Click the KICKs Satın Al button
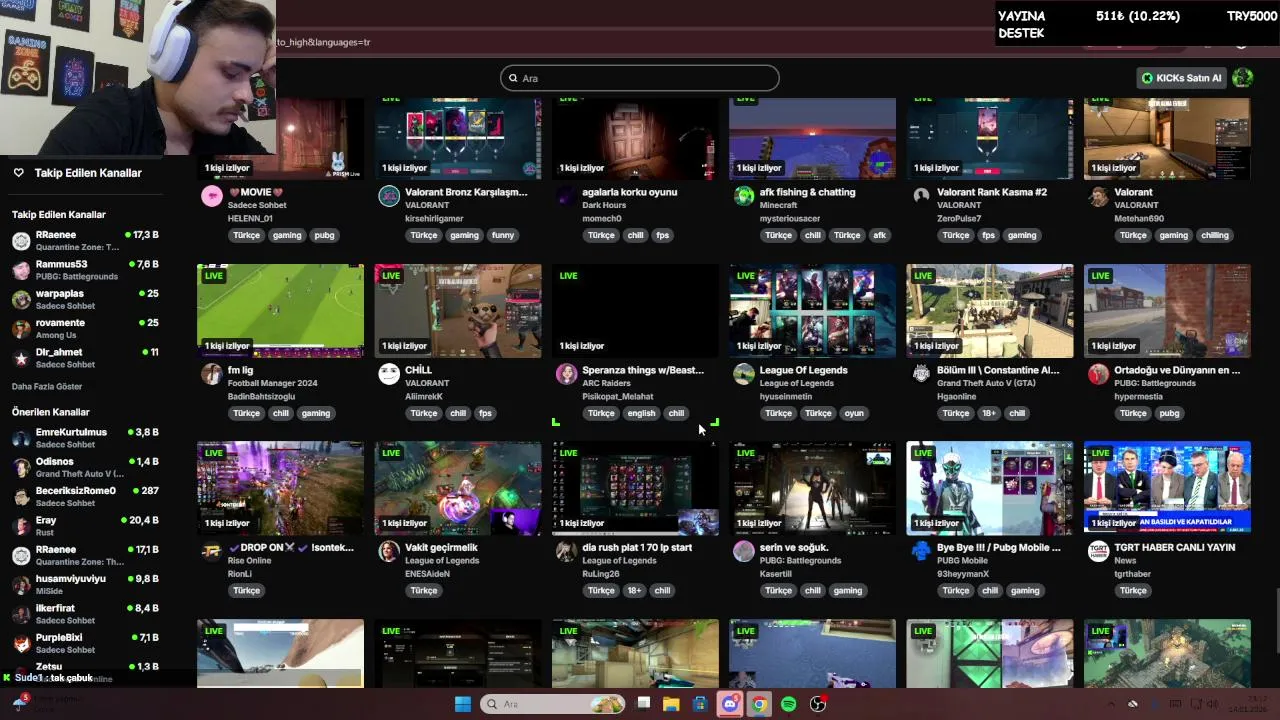Screen dimensions: 1280x720 click(1182, 78)
